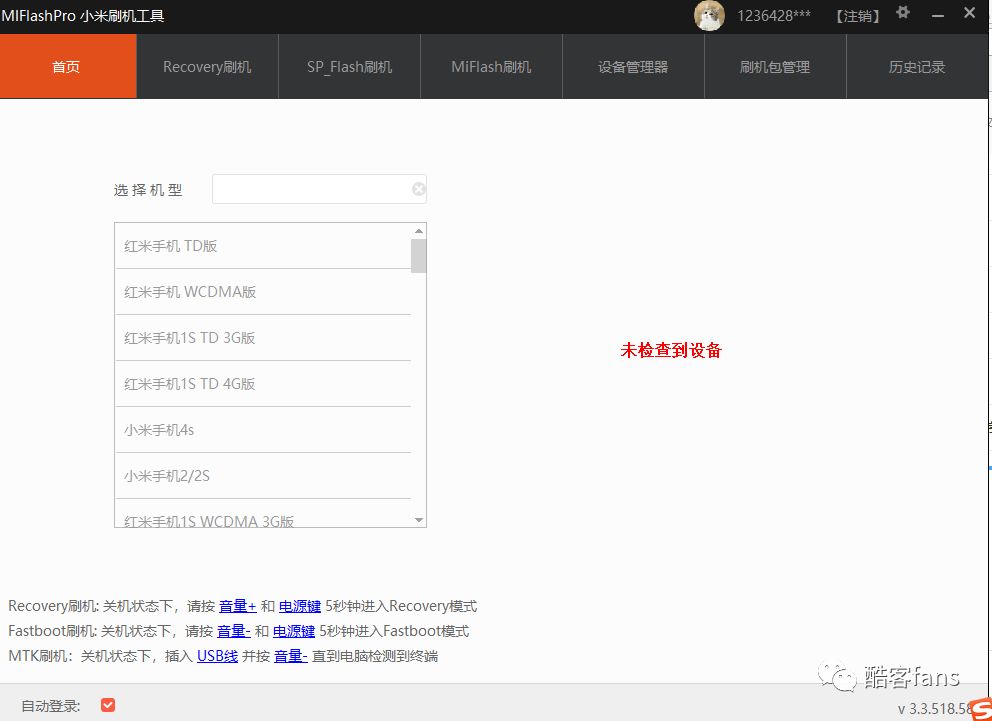Minimize the MiFlashPro window
992x721 pixels.
(938, 15)
